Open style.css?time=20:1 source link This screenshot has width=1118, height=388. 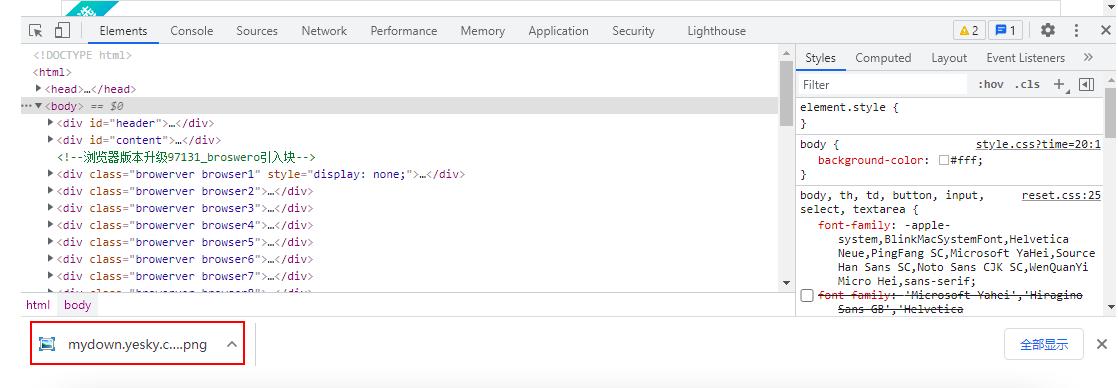(x=1038, y=144)
